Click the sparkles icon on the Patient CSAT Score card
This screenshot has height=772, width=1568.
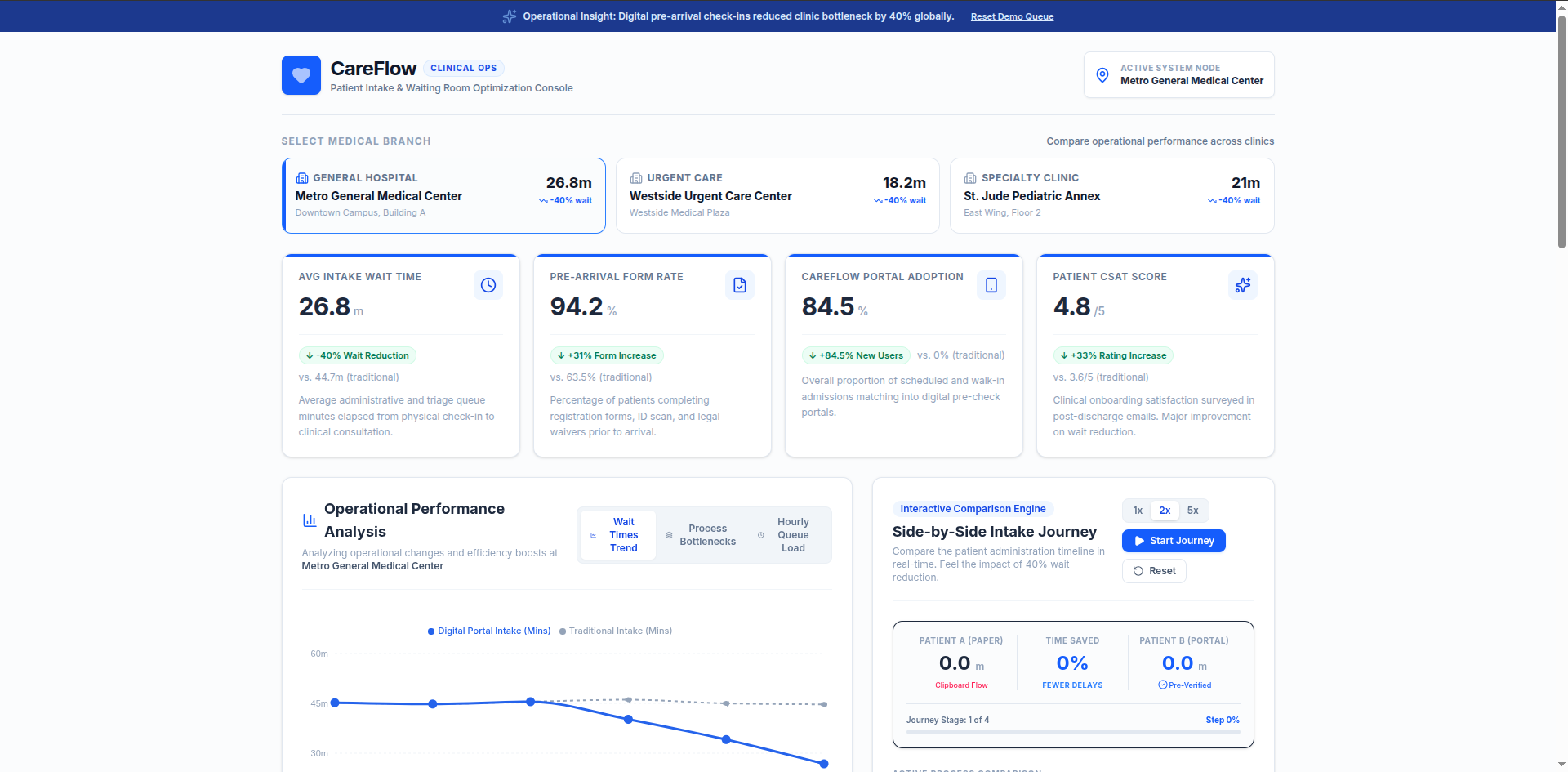click(x=1243, y=285)
